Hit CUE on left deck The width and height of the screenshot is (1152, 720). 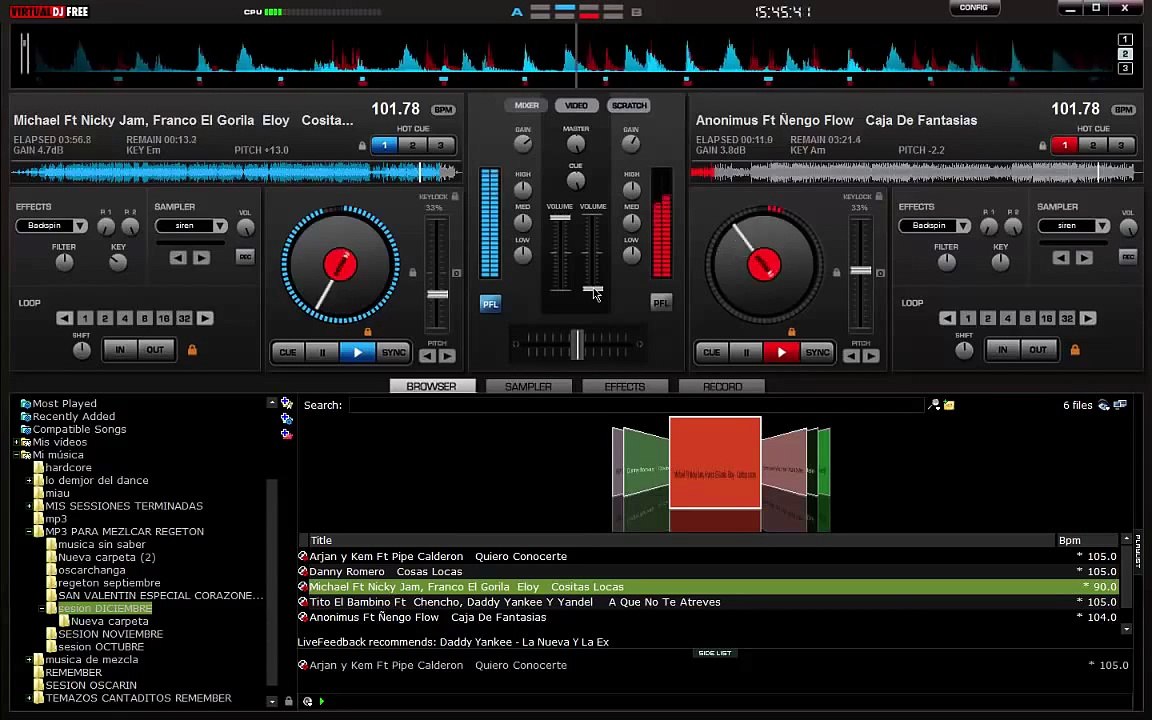tap(288, 353)
